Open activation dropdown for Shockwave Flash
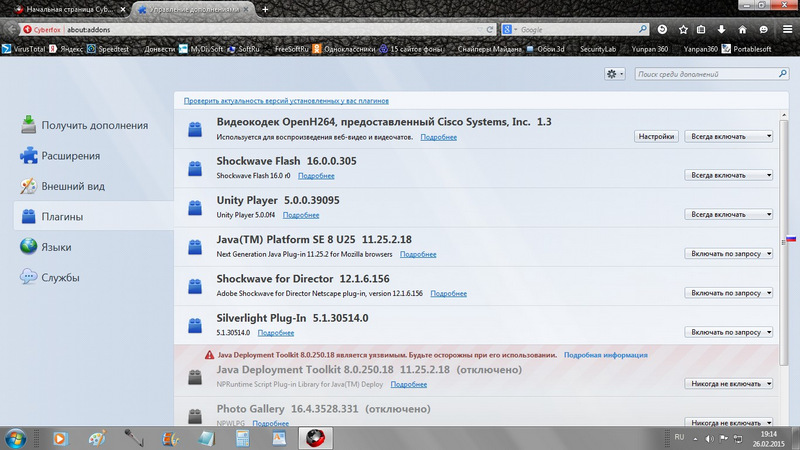 tap(729, 175)
